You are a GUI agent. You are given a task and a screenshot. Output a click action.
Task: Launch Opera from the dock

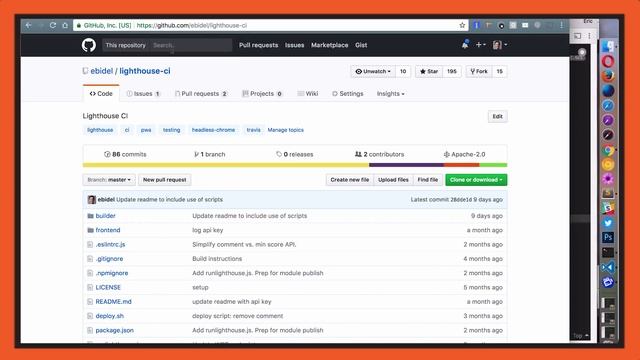608,62
